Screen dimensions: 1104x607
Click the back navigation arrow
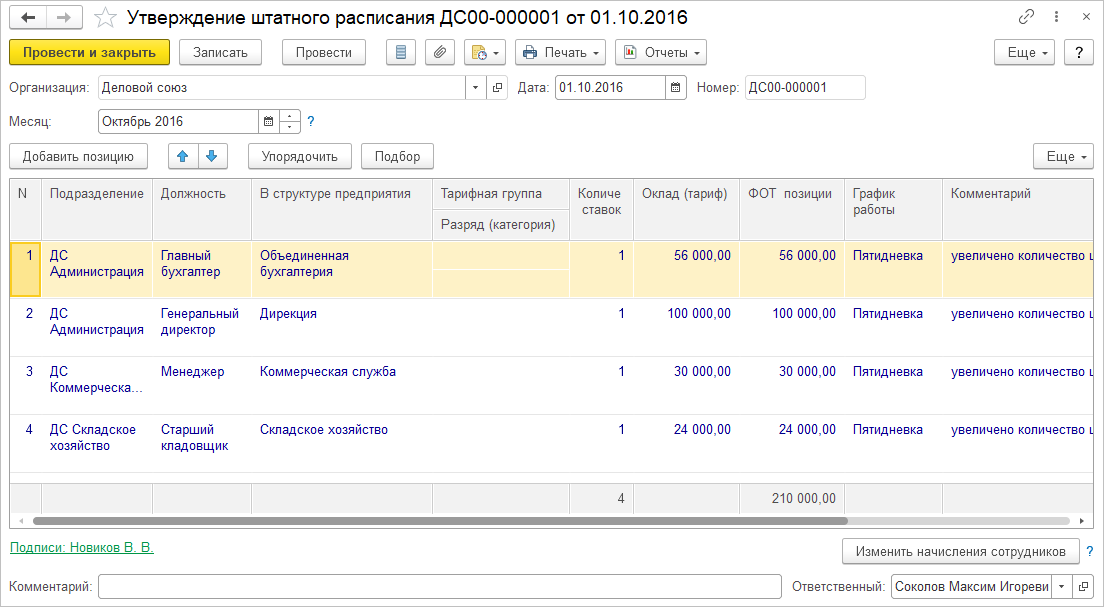click(x=28, y=18)
